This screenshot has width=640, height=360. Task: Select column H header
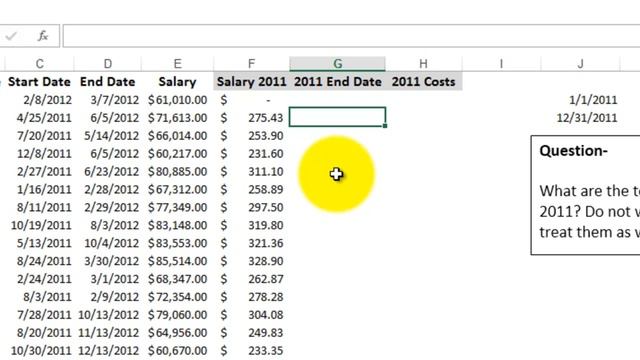tap(423, 64)
